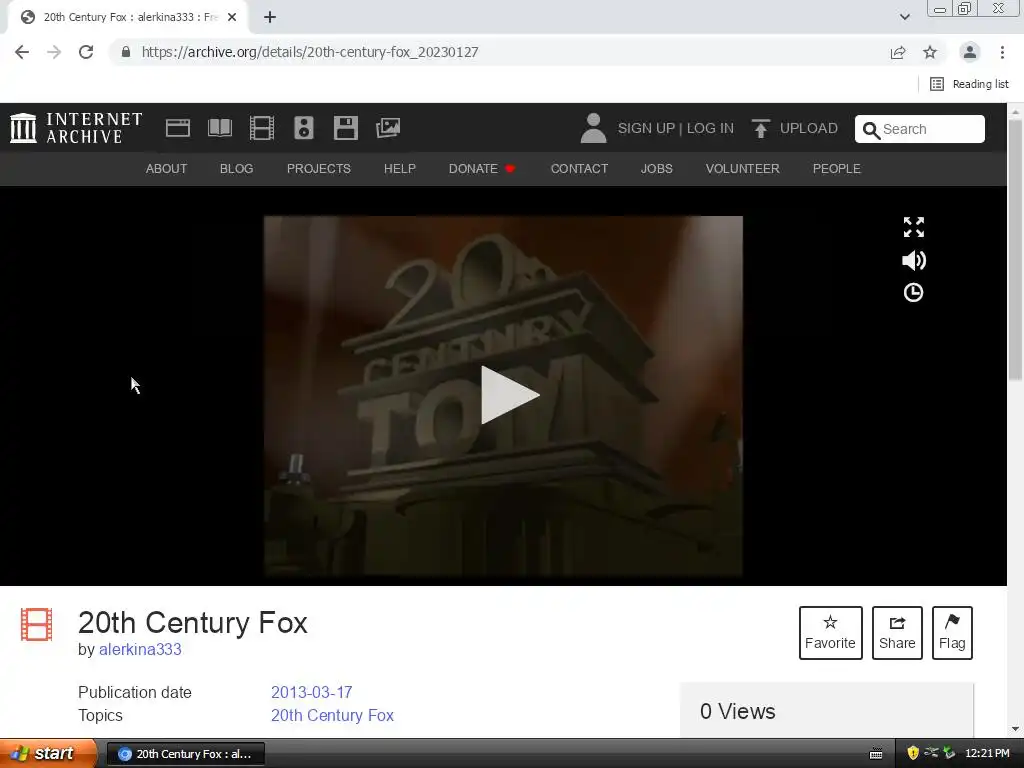Open the JOBS menu item
Image resolution: width=1024 pixels, height=768 pixels.
pyautogui.click(x=656, y=168)
